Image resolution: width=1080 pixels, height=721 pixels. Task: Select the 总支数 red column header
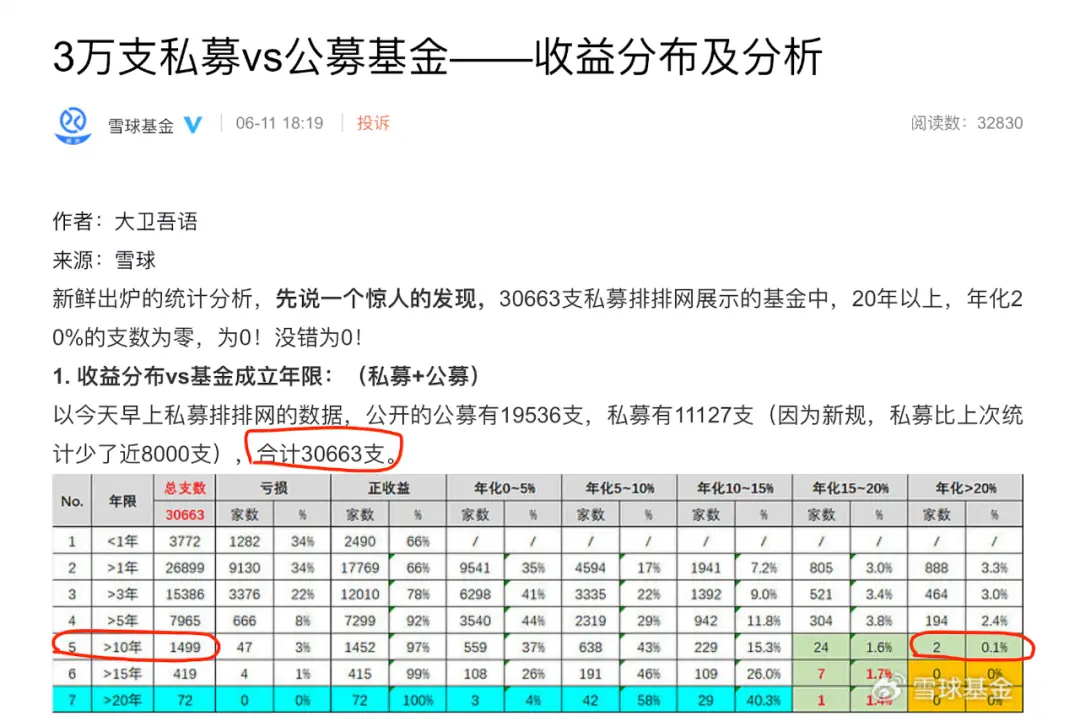tap(185, 488)
